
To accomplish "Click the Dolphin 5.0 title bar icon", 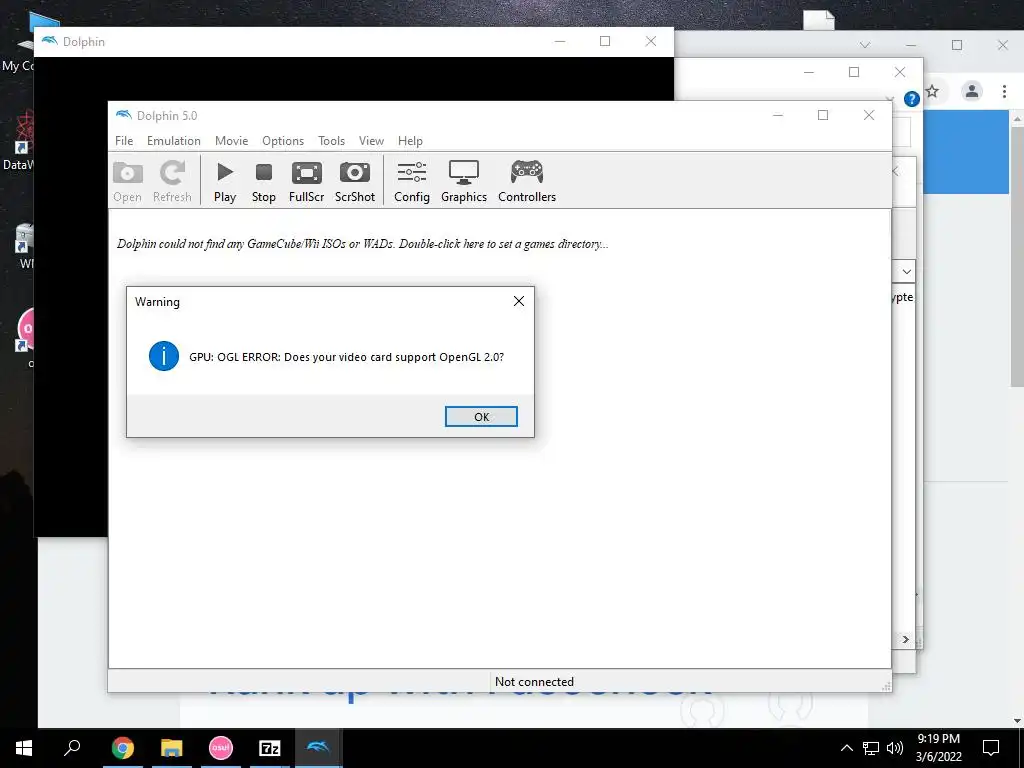I will click(x=123, y=115).
